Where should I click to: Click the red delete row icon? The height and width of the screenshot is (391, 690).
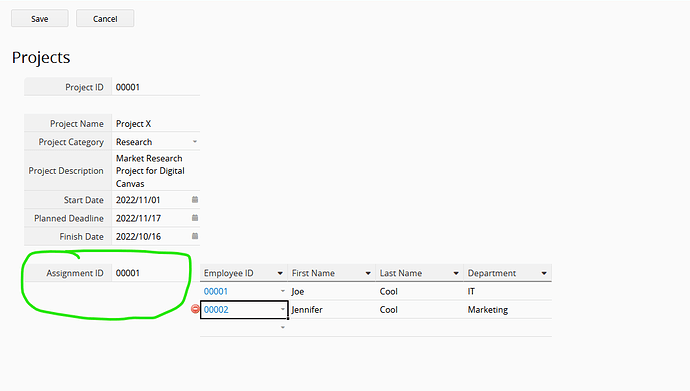195,309
